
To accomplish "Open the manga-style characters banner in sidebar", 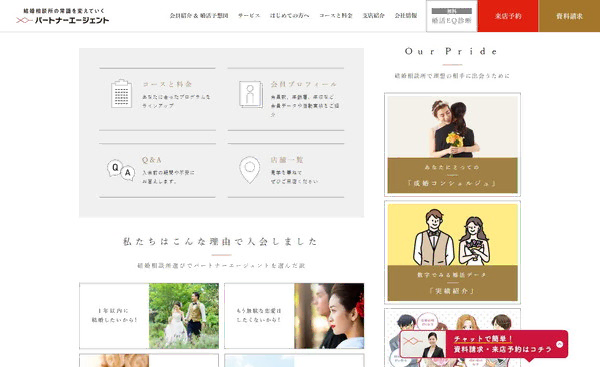I will pos(452,338).
